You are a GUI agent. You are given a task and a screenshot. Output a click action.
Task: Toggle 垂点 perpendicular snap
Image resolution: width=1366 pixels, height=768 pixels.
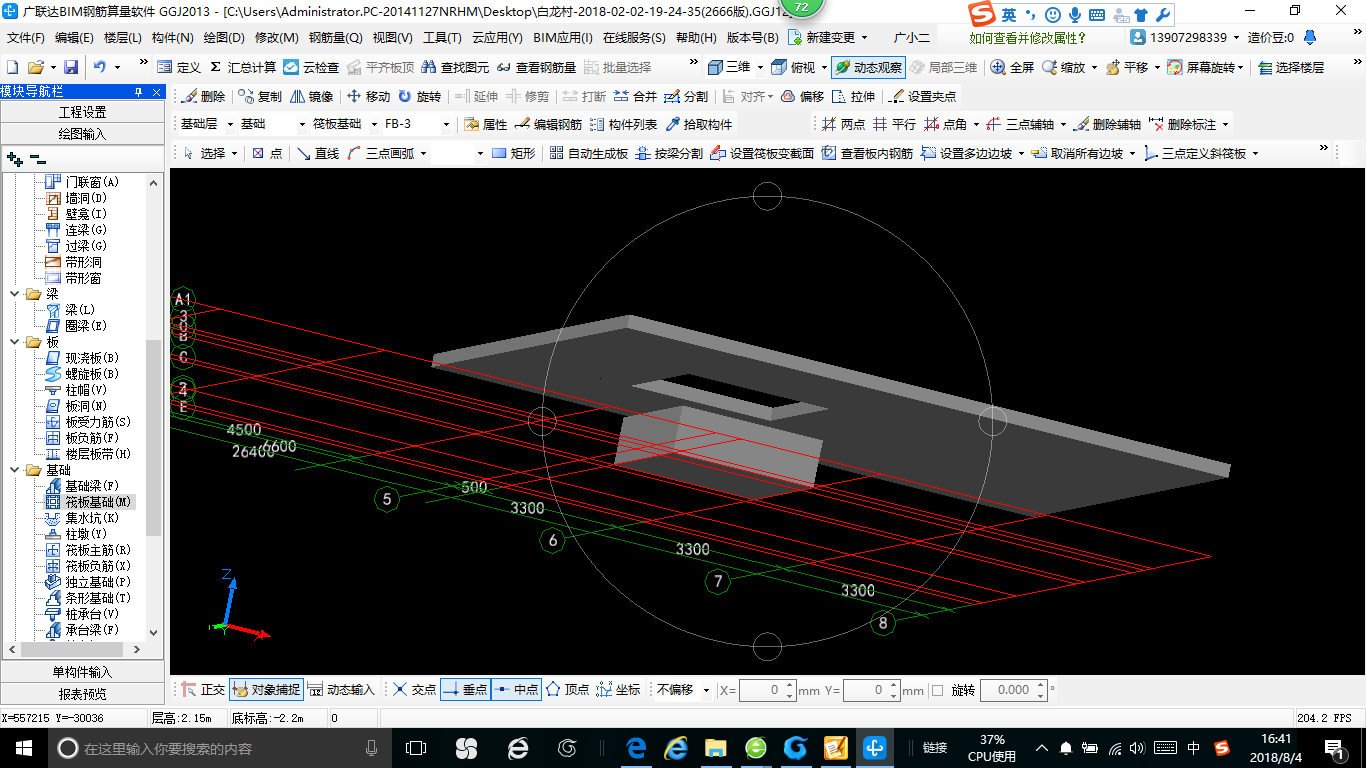(x=465, y=690)
